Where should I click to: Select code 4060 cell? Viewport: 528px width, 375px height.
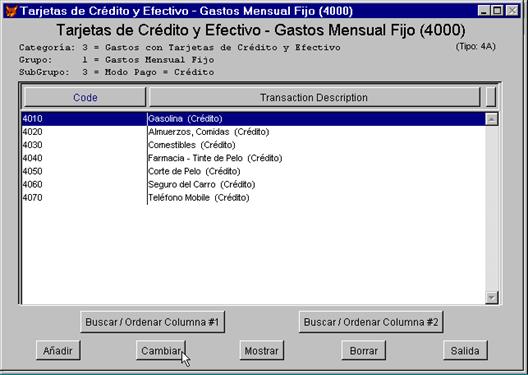(x=84, y=184)
